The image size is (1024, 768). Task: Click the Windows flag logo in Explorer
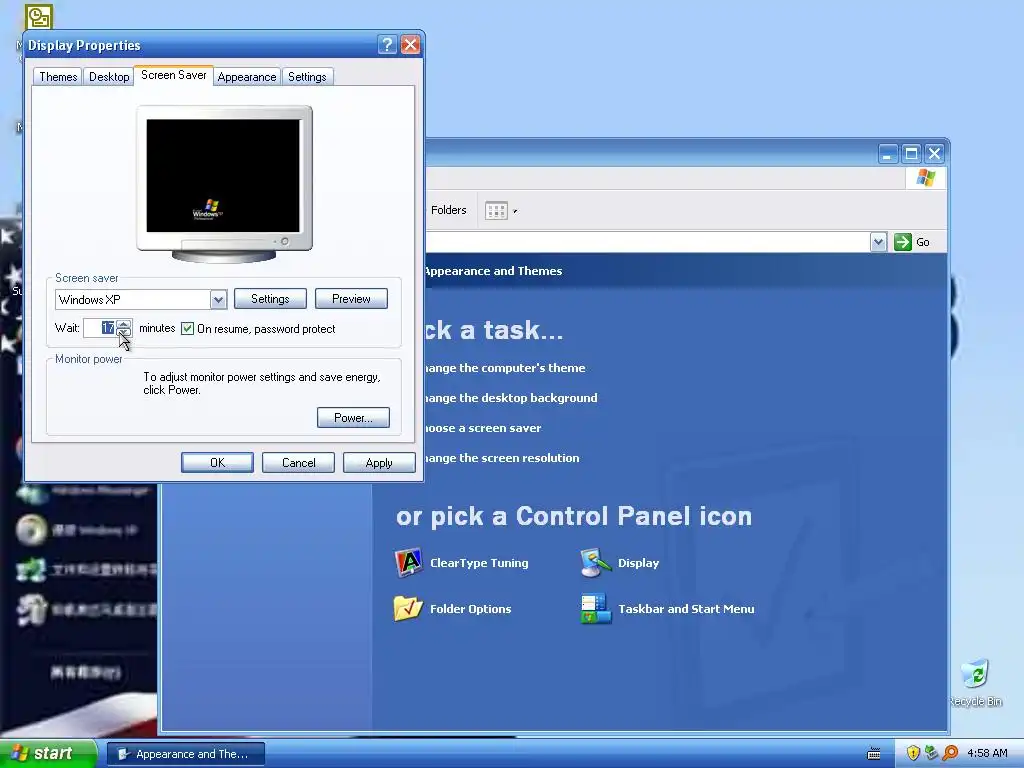tap(925, 178)
